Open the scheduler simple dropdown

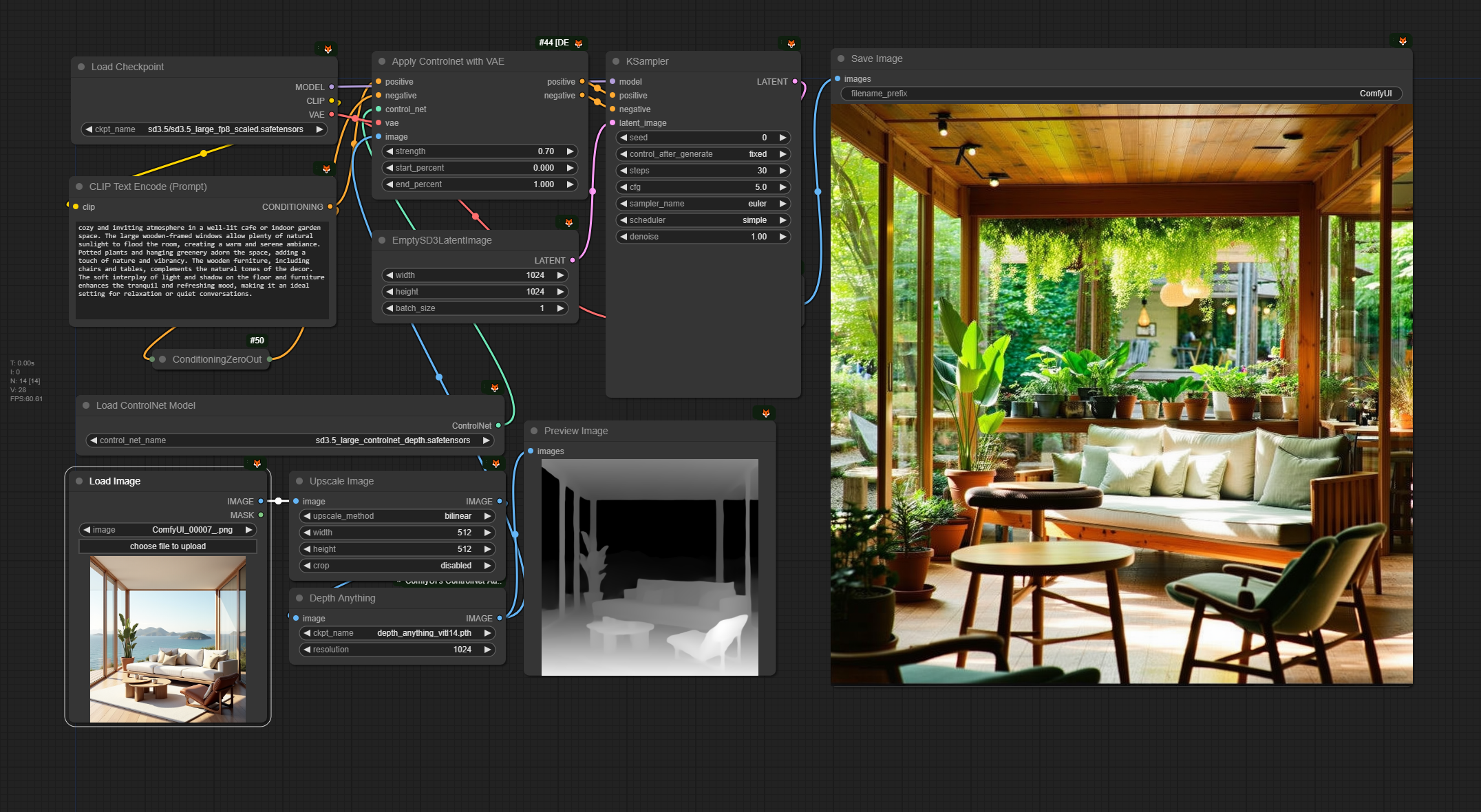(703, 220)
